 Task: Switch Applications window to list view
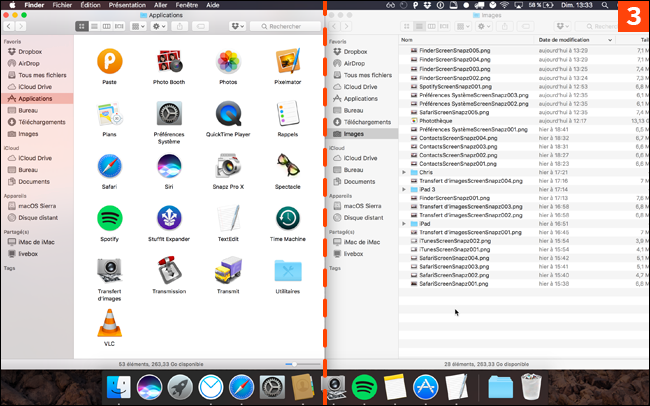94,26
